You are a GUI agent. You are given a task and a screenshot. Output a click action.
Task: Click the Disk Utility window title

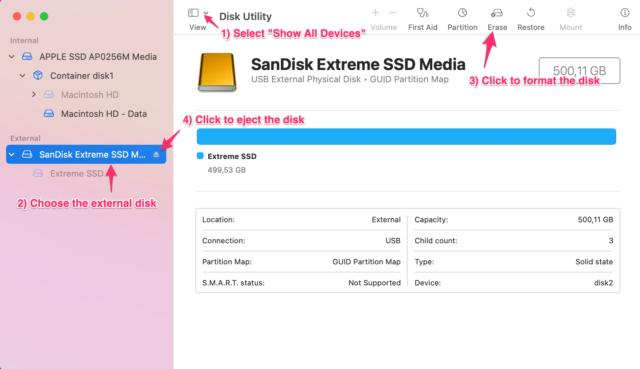click(245, 16)
